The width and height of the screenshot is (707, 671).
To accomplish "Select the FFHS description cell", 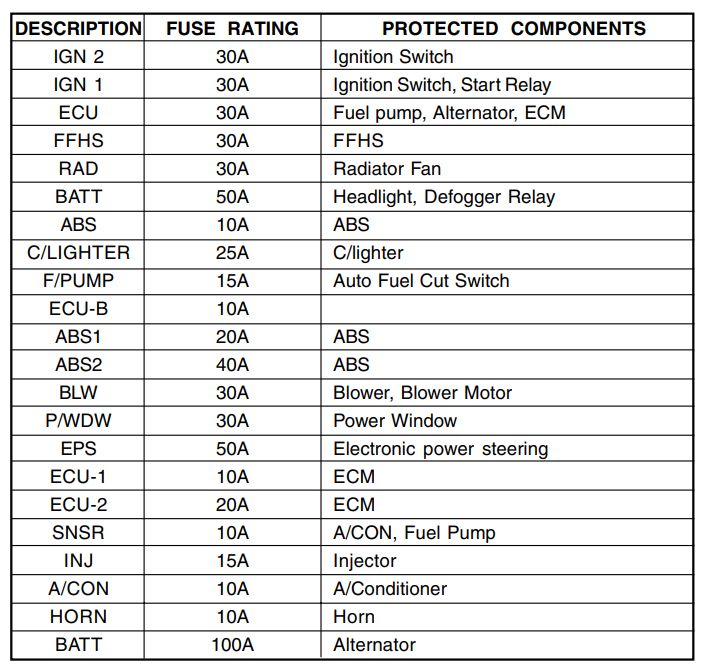I will coord(78,140).
